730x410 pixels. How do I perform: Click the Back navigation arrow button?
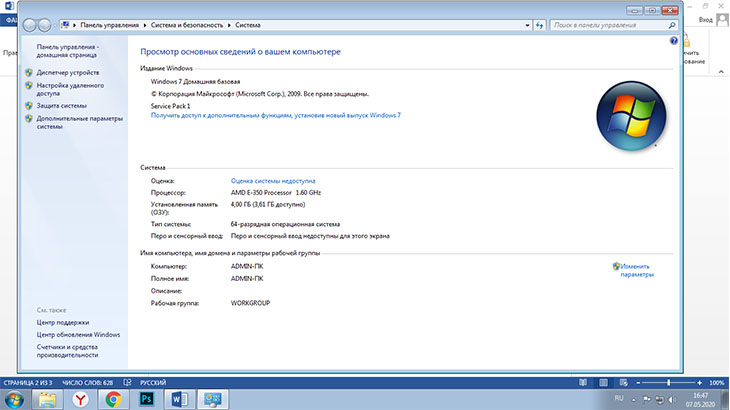point(28,23)
